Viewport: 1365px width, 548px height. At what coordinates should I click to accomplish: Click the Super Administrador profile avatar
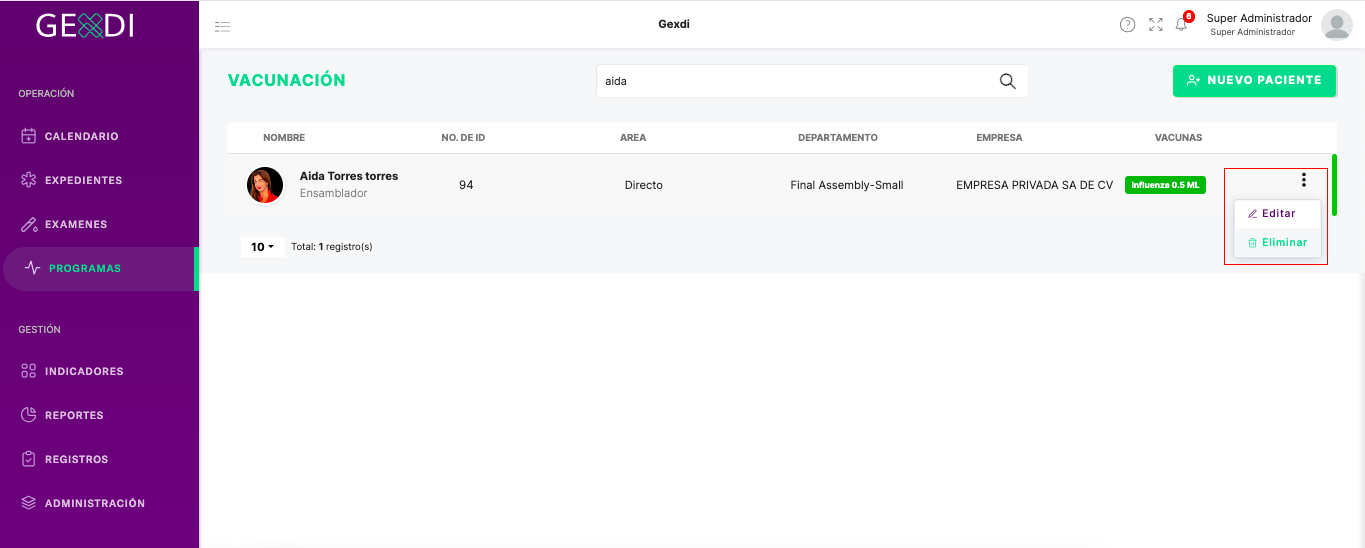1337,25
